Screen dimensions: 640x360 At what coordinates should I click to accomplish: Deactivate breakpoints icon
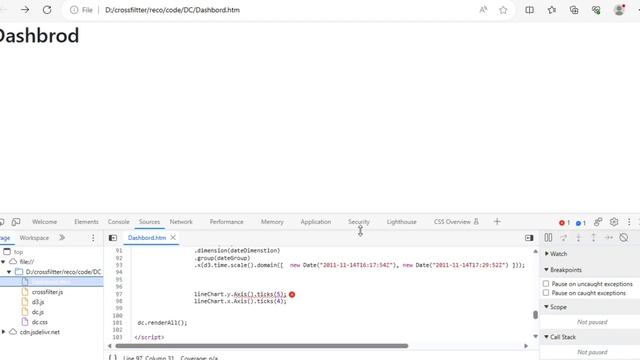624,237
